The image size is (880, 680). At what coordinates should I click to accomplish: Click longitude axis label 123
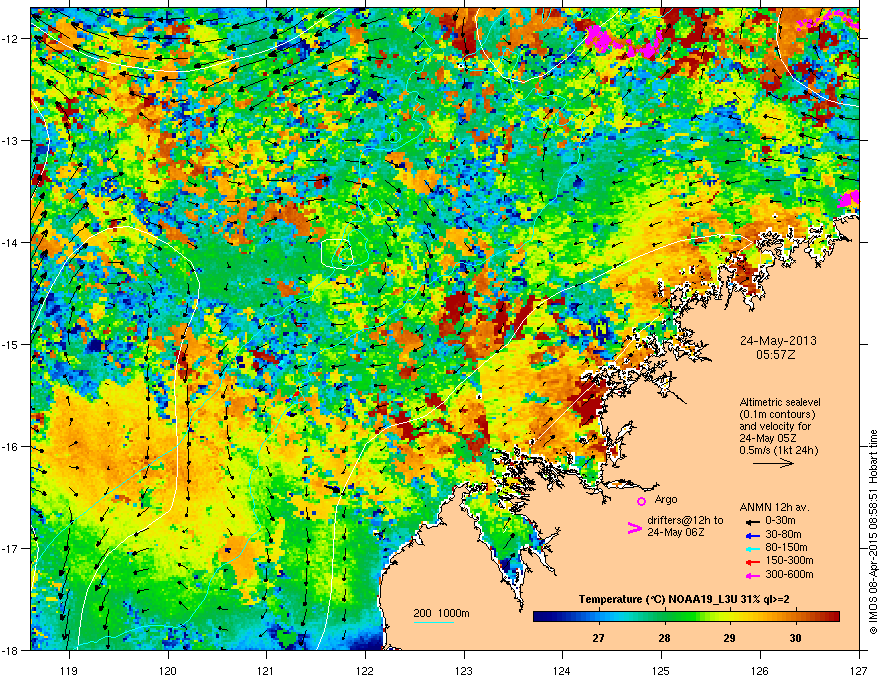(x=464, y=670)
